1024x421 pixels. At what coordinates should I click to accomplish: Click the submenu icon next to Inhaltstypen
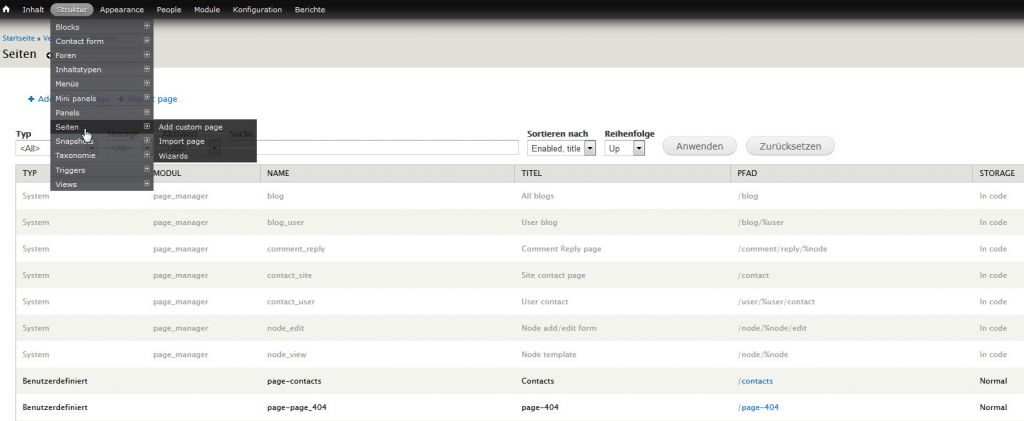click(x=147, y=70)
